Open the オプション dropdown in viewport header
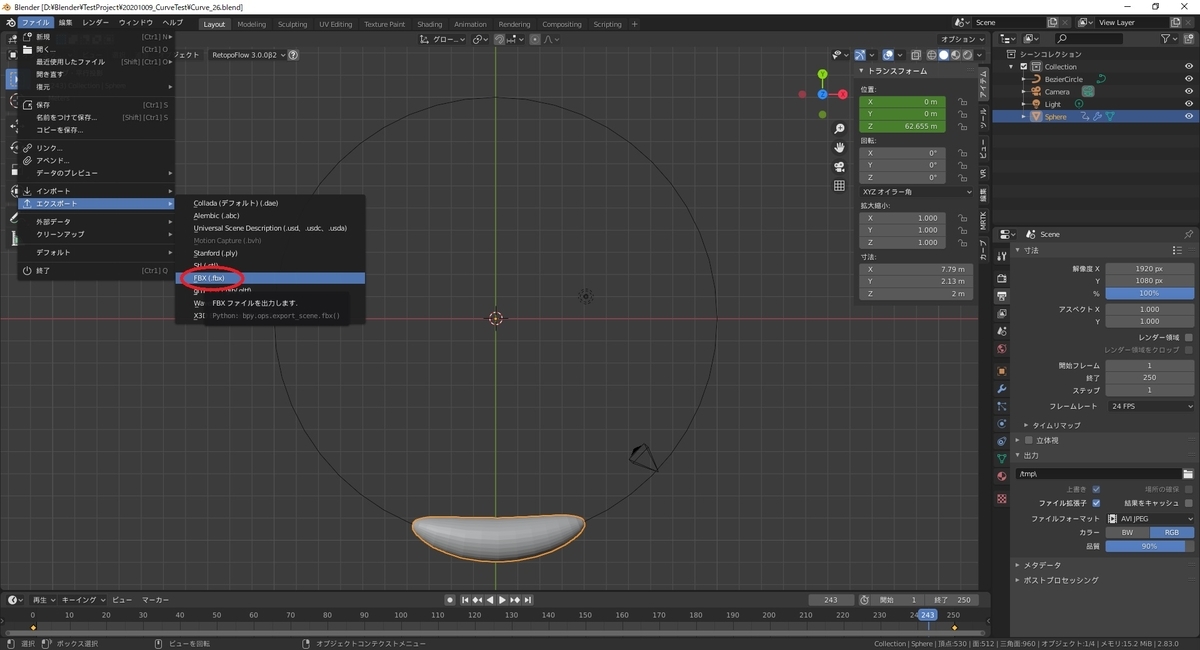The height and width of the screenshot is (650, 1200). coord(962,39)
